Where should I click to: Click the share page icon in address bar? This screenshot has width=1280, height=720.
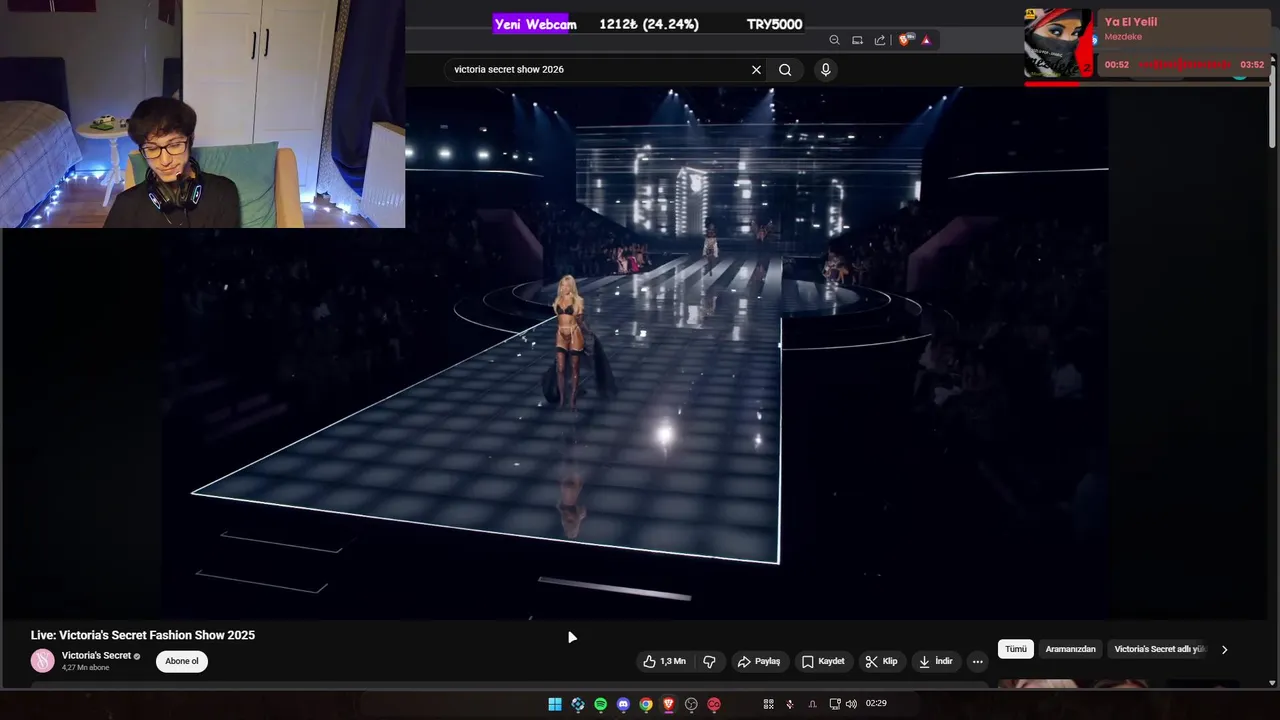point(880,40)
